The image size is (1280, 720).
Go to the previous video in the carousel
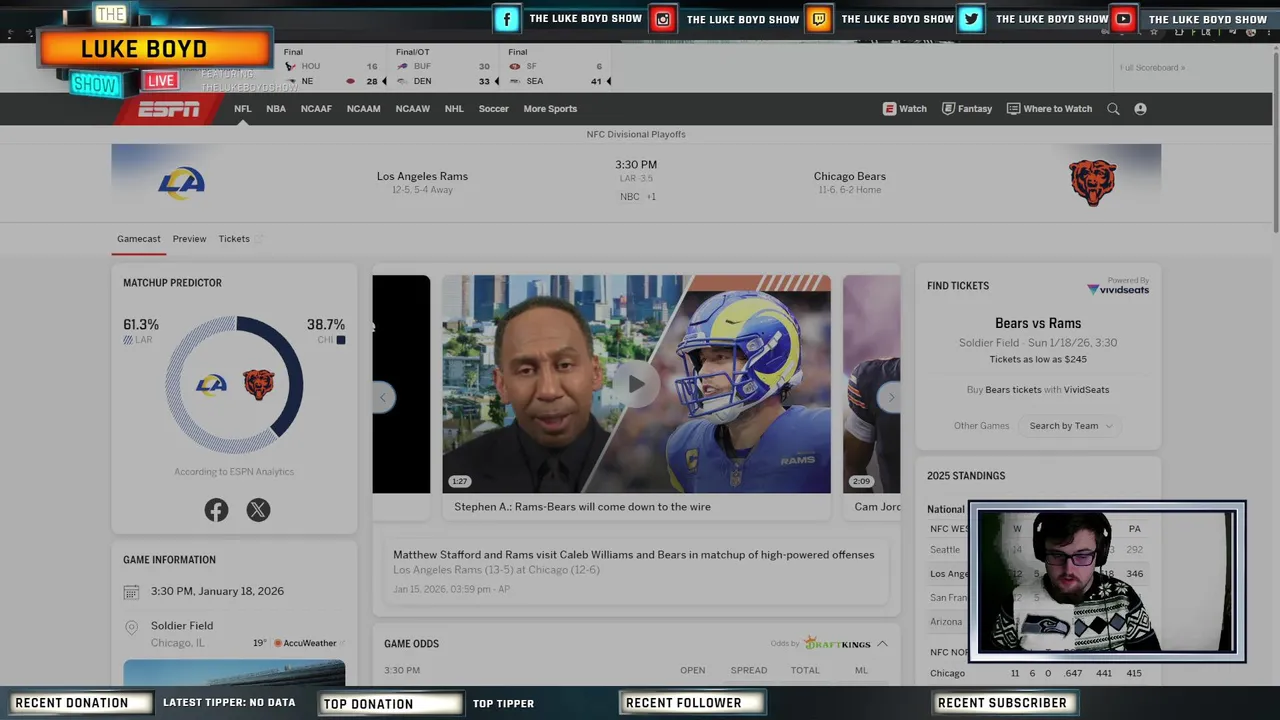[x=382, y=397]
